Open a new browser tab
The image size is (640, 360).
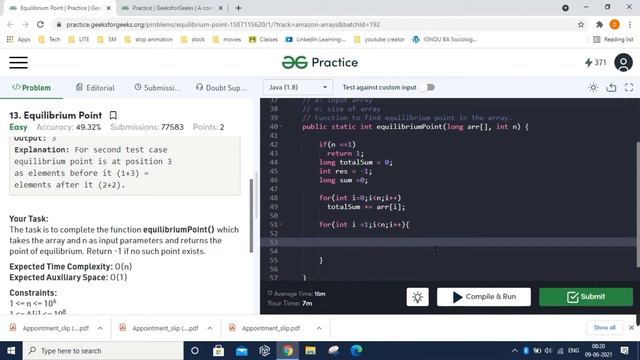[x=238, y=8]
